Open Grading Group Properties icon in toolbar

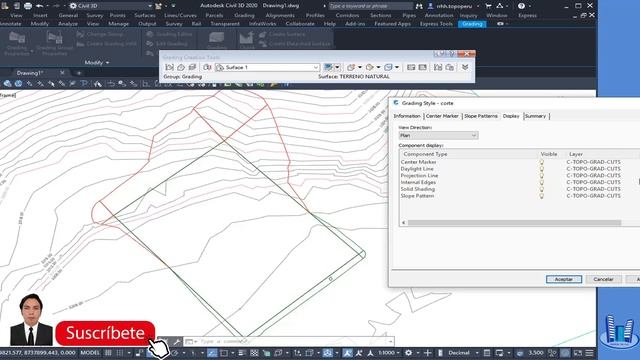click(438, 67)
